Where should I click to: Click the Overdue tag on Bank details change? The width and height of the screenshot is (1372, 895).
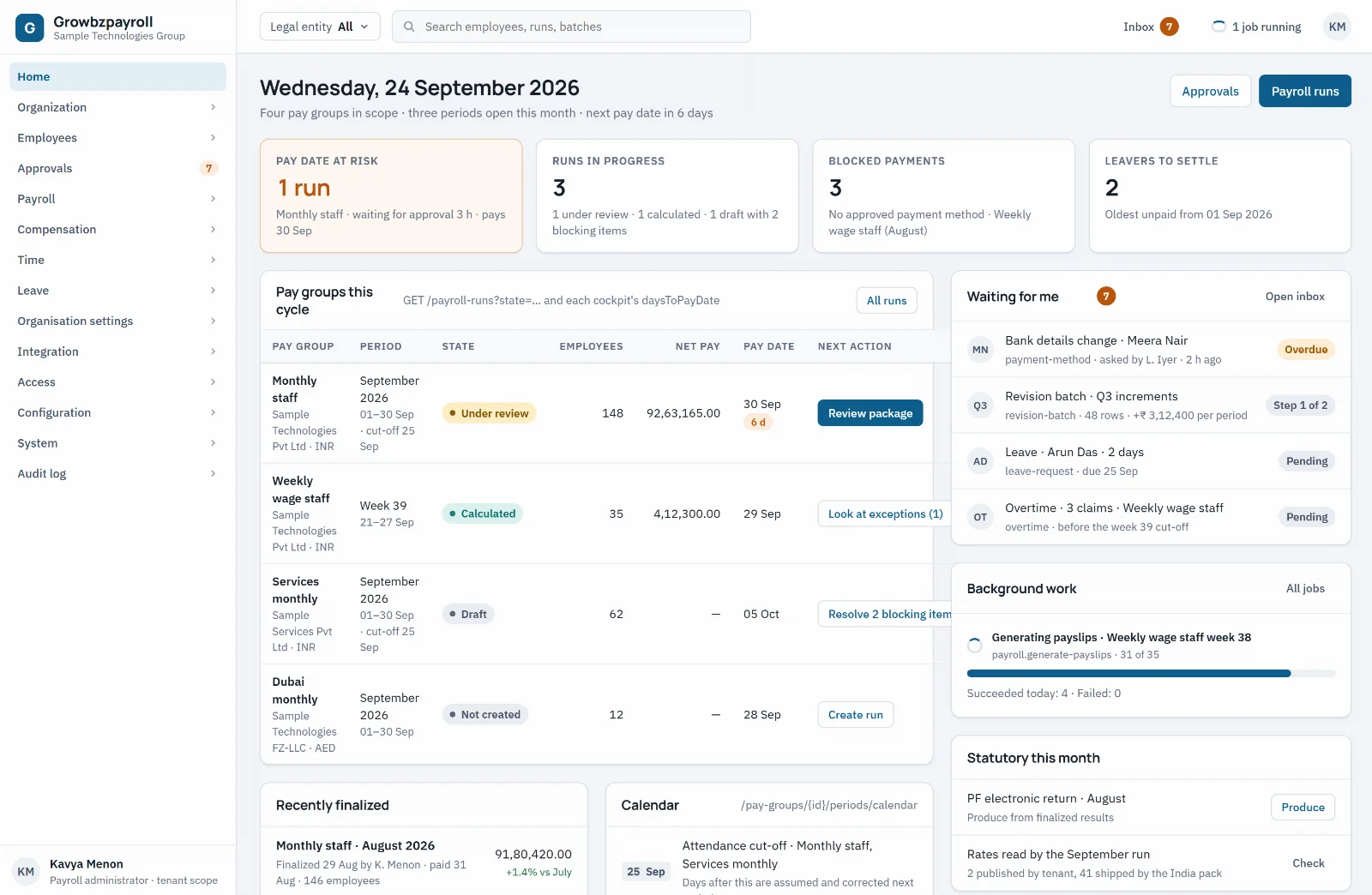[x=1305, y=350]
